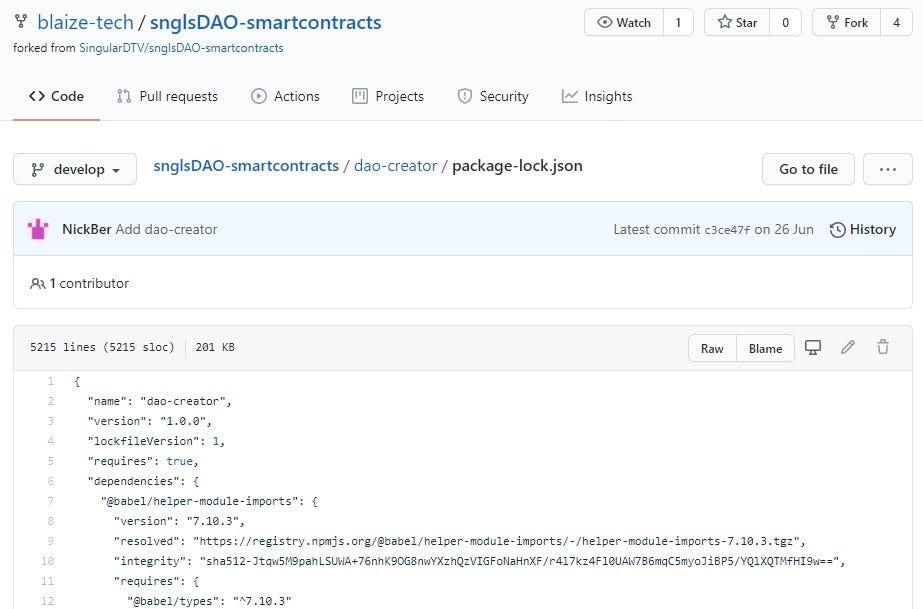Click the "name": "dao-creator" line
The image size is (923, 609).
[160, 401]
